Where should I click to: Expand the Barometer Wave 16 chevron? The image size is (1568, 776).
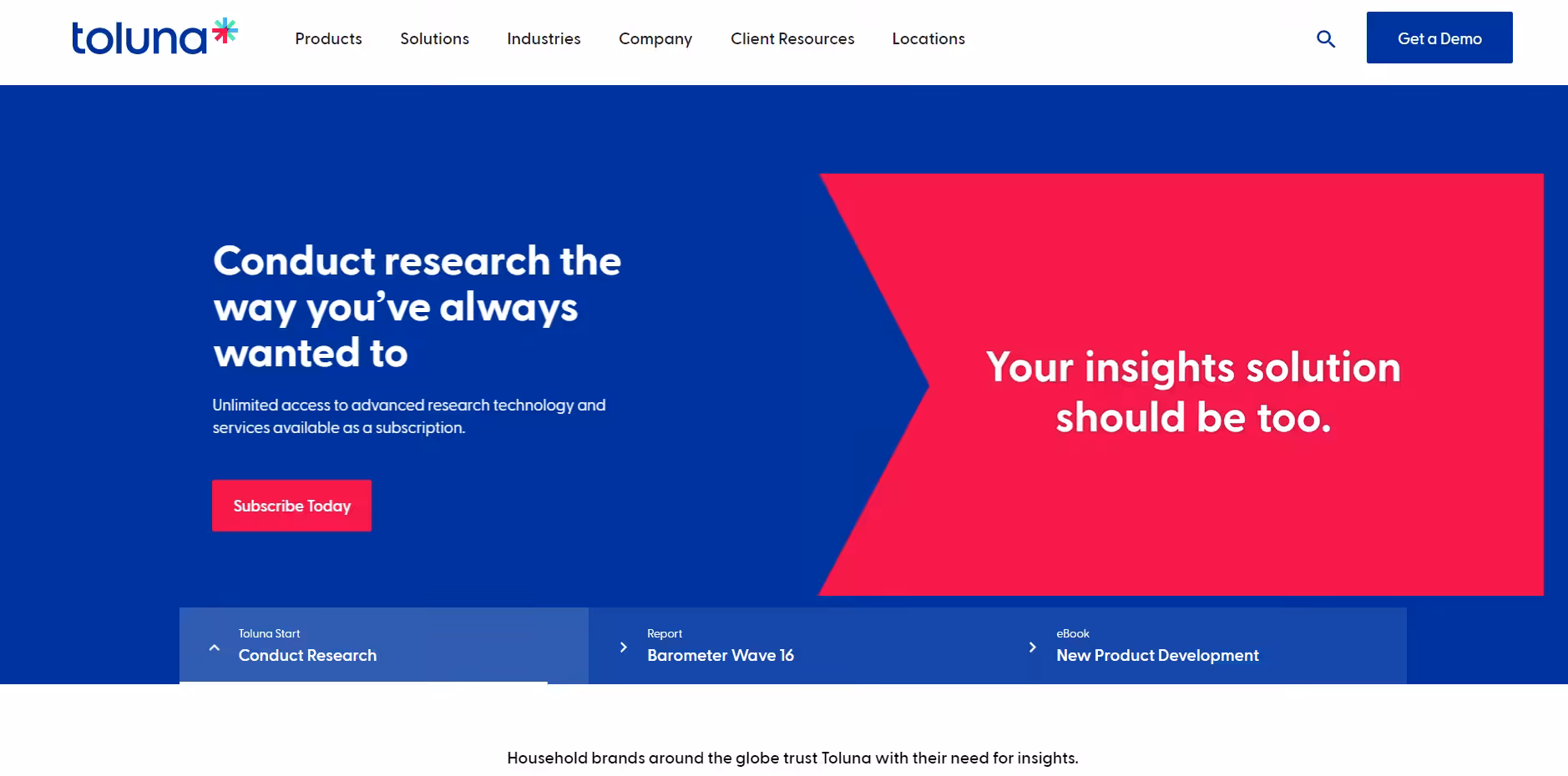tap(623, 647)
